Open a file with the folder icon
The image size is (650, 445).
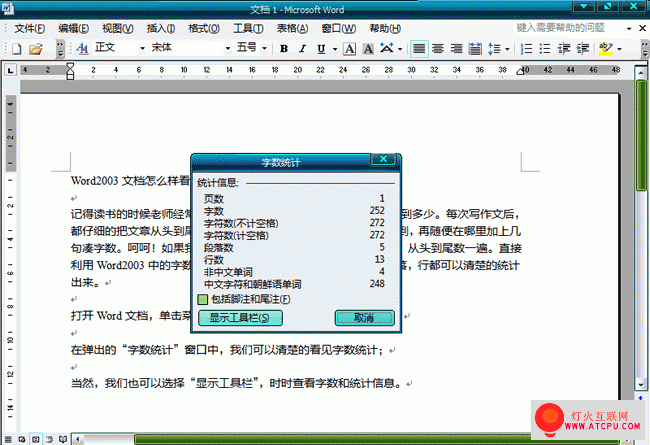[x=36, y=49]
